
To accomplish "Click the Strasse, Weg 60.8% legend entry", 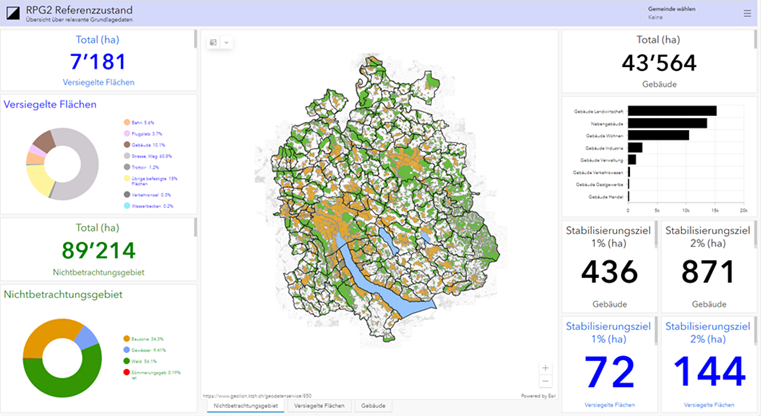I will click(x=148, y=156).
